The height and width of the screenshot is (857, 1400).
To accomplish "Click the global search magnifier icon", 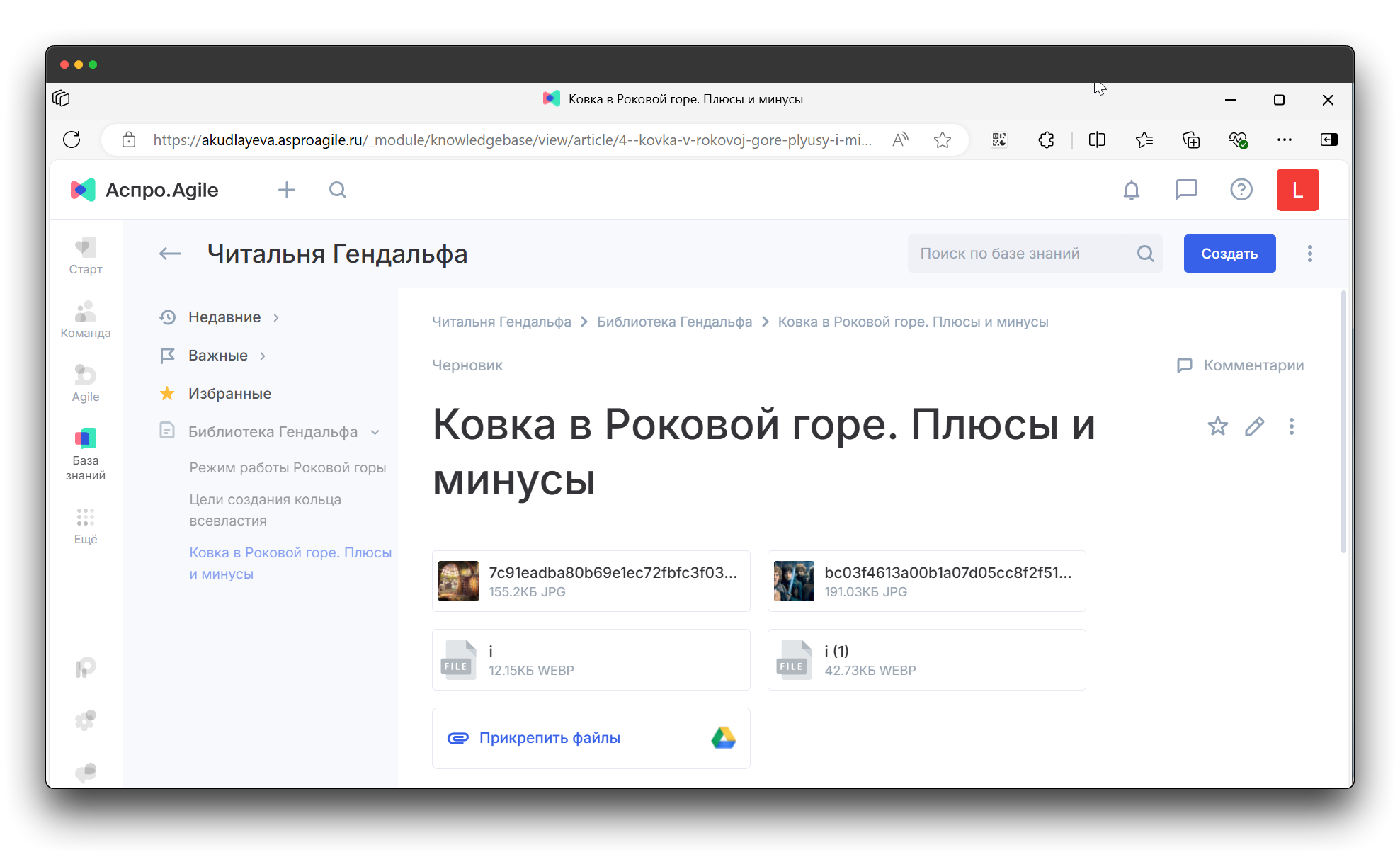I will pos(338,190).
